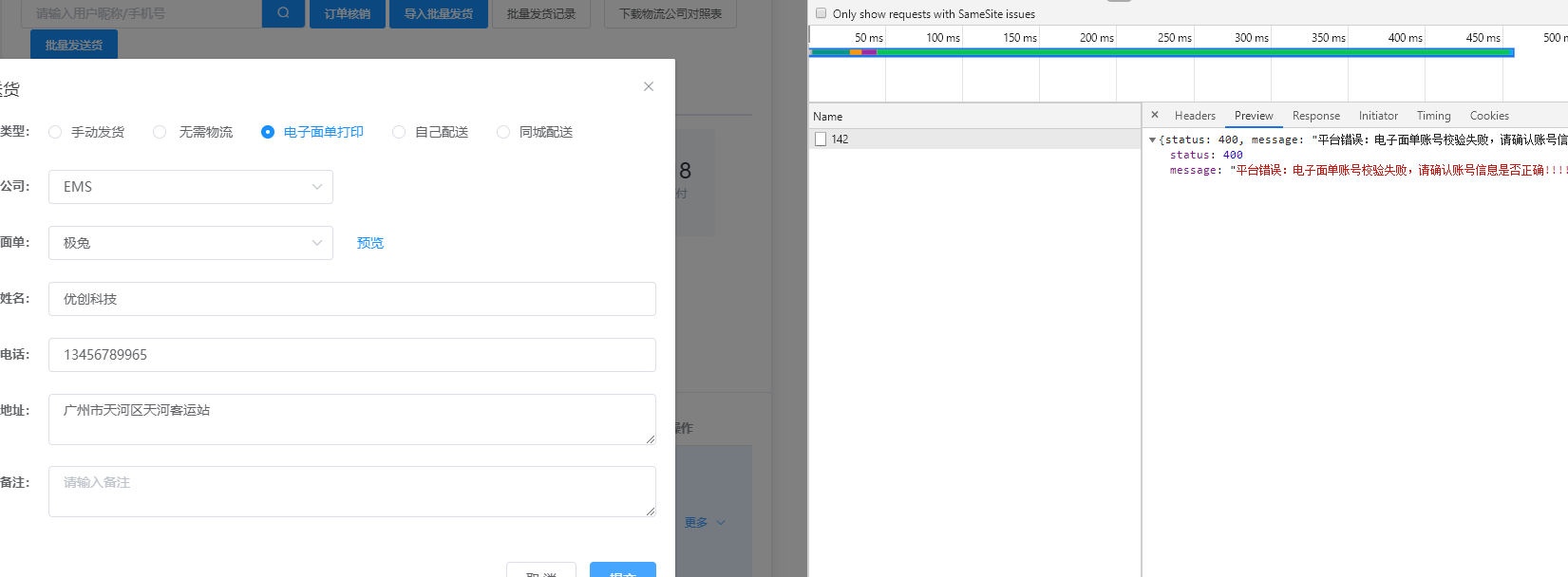Click the 下载物流公司对照表 button
Viewport: 1568px width, 577px height.
coord(671,13)
